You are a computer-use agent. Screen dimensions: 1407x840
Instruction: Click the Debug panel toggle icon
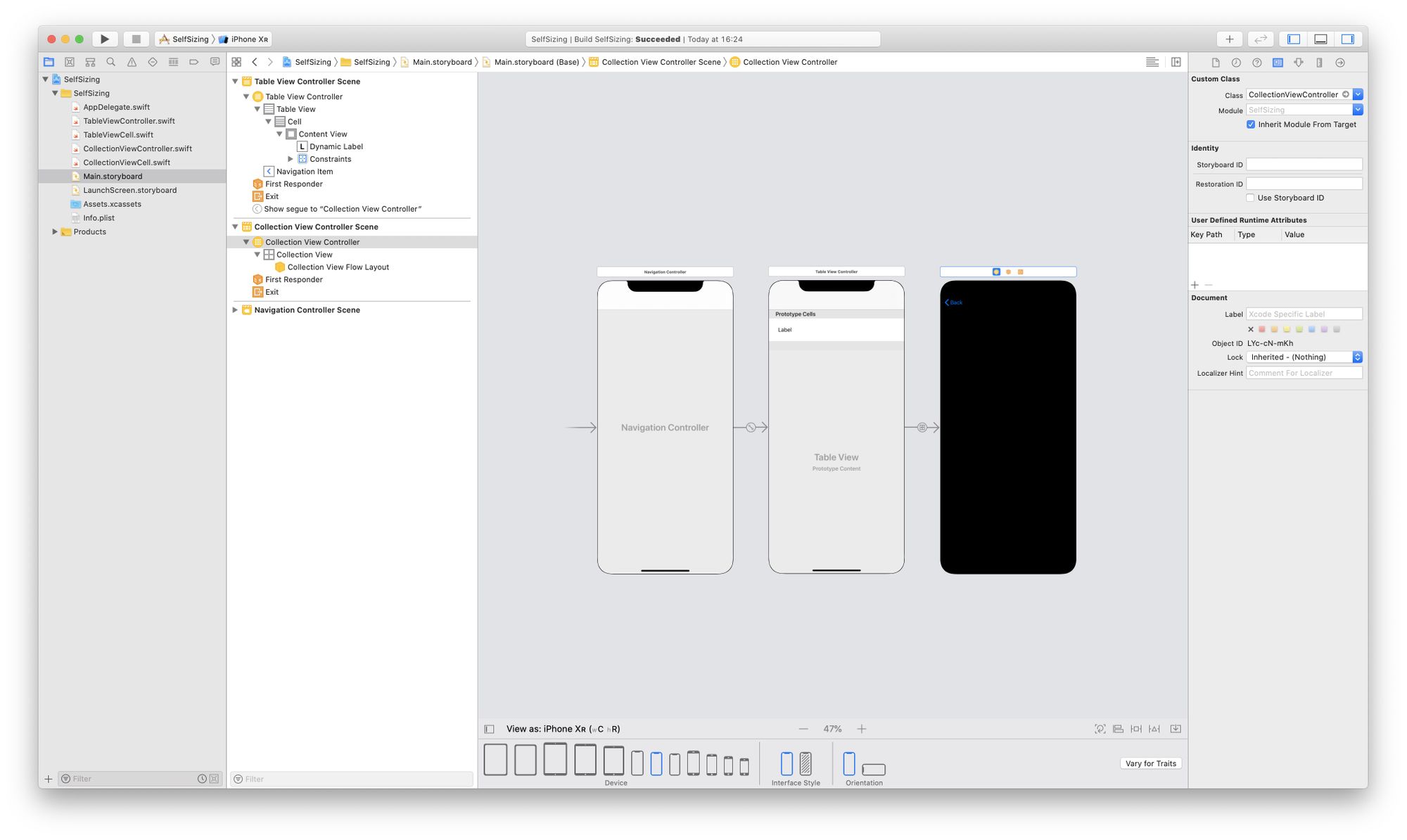(x=1323, y=39)
